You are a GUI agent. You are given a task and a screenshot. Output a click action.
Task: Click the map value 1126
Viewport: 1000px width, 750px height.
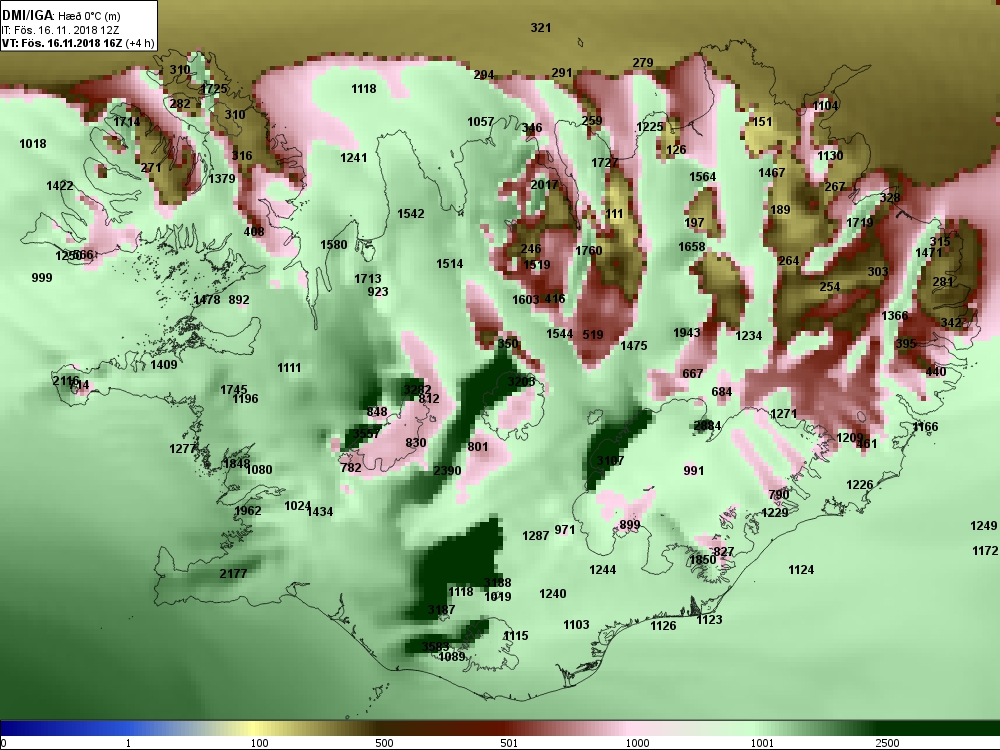(663, 626)
